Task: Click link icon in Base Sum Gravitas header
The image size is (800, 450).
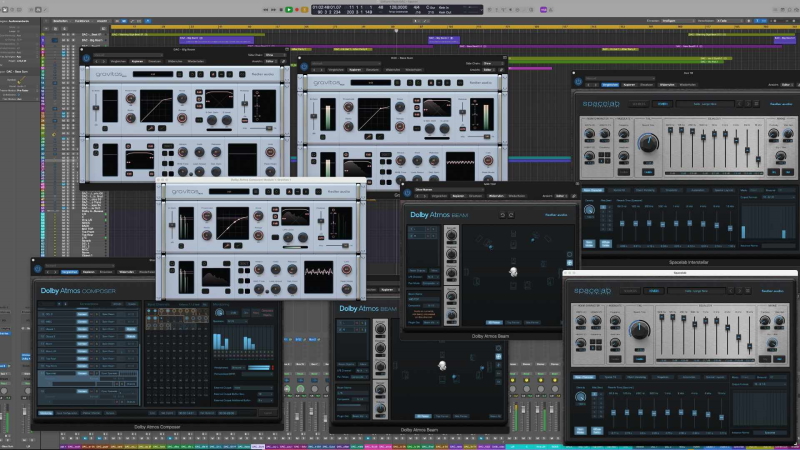Action: click(x=501, y=70)
